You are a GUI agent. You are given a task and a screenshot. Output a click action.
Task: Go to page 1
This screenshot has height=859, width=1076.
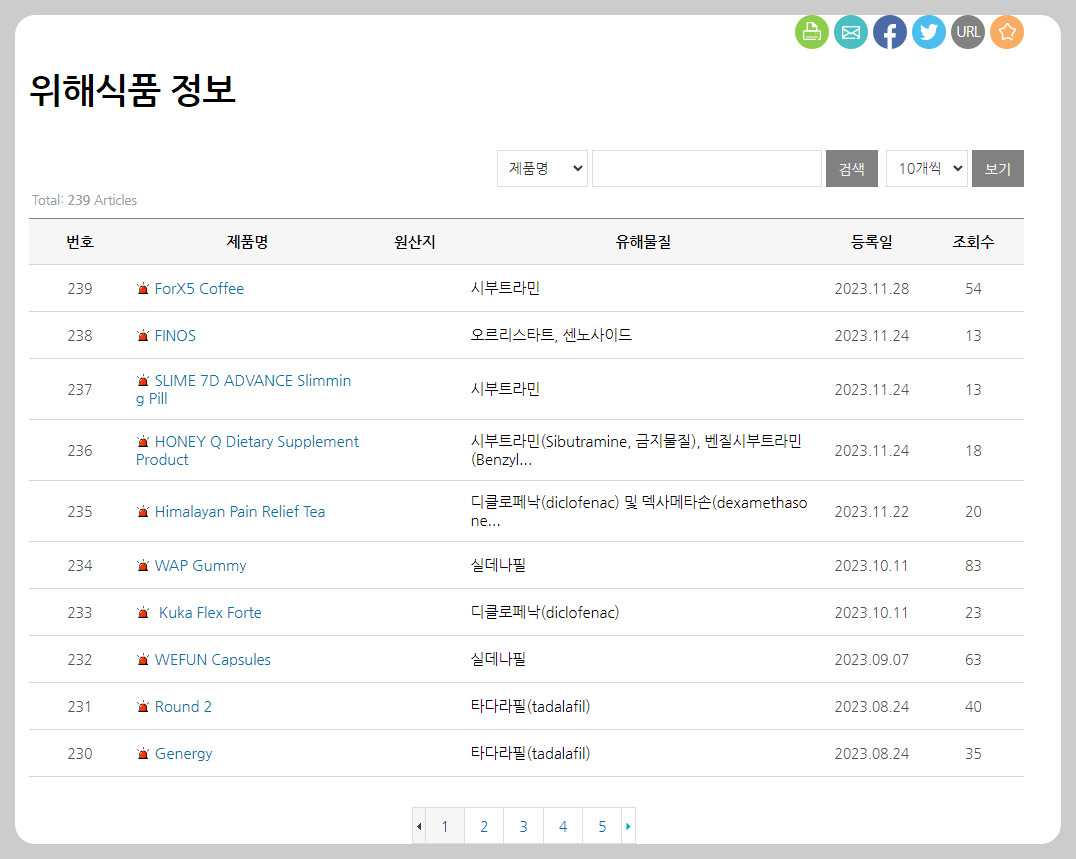pyautogui.click(x=445, y=826)
